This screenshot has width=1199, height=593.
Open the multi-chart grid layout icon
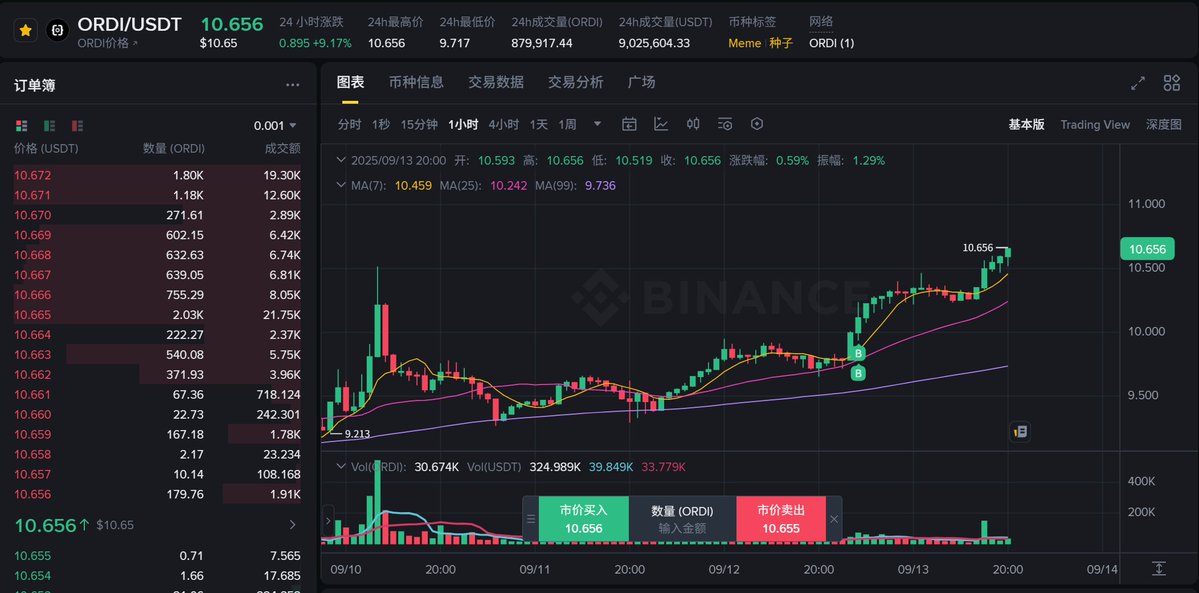click(1171, 83)
